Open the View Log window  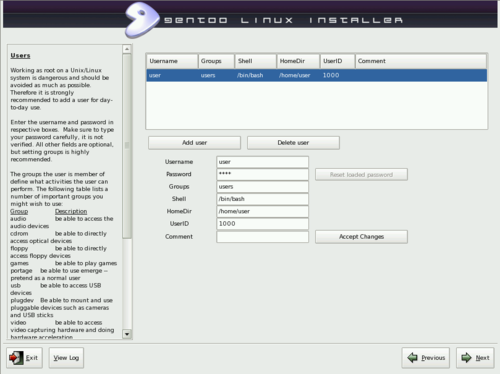click(66, 358)
